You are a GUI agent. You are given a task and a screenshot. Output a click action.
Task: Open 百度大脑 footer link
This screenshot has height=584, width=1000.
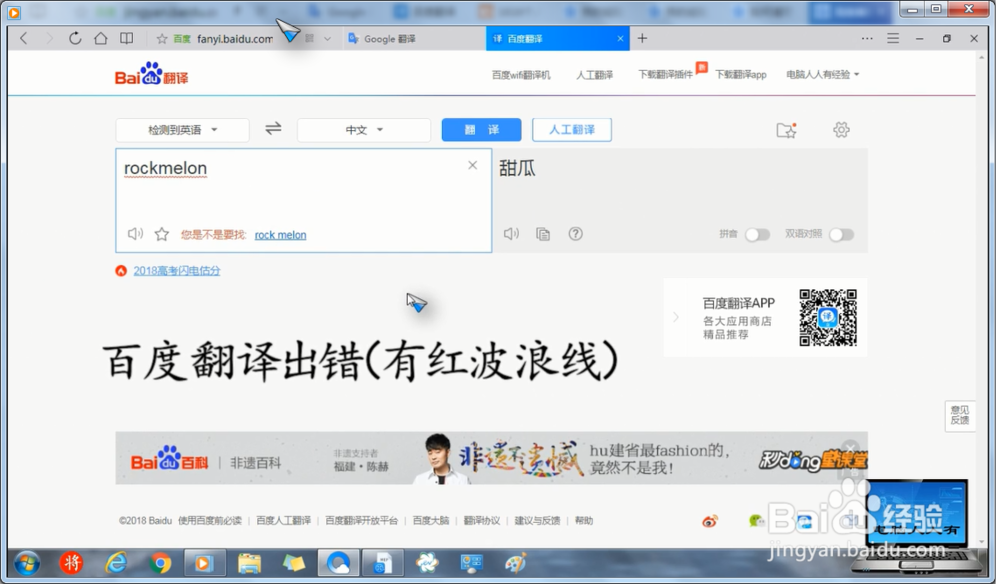[x=431, y=521]
